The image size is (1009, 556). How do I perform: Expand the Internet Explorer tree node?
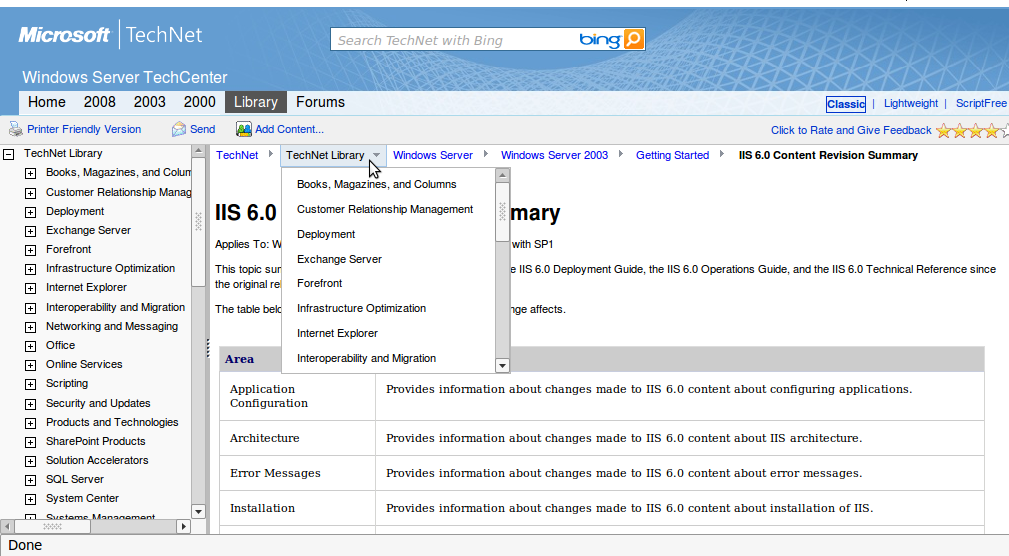pyautogui.click(x=30, y=288)
